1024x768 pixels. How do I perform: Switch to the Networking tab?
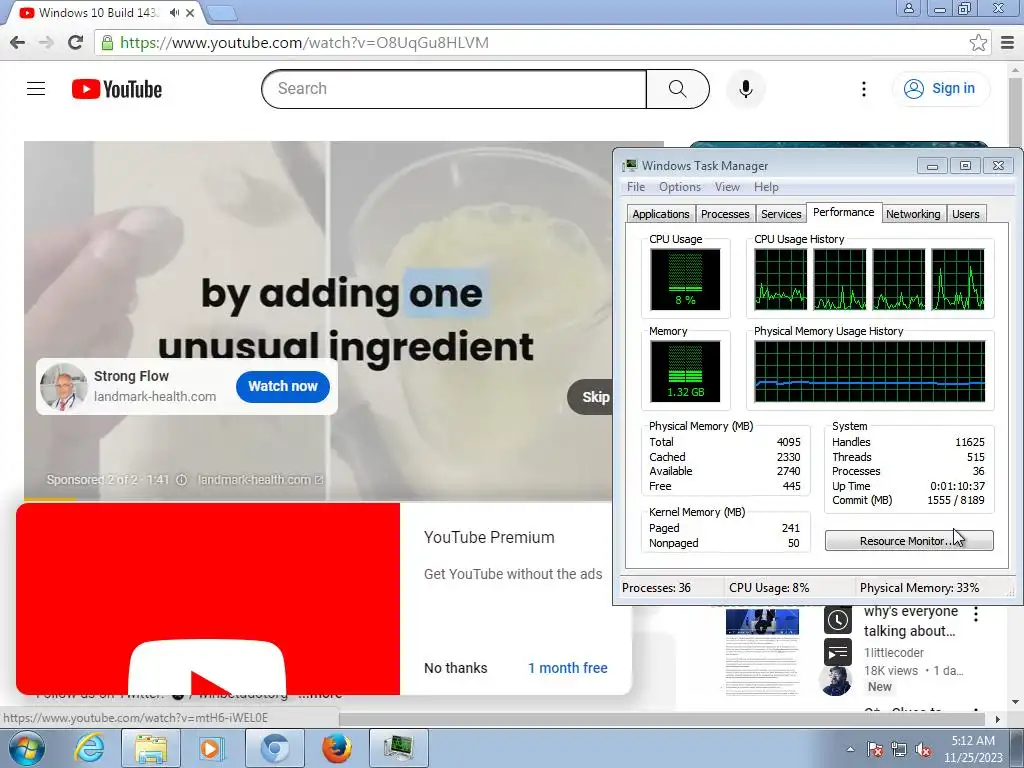pos(913,214)
